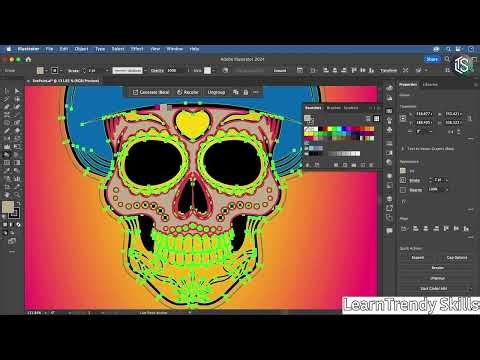Click Edit Toolbar three dots below the tools
Viewport: 480px width, 360px height.
tap(12, 252)
